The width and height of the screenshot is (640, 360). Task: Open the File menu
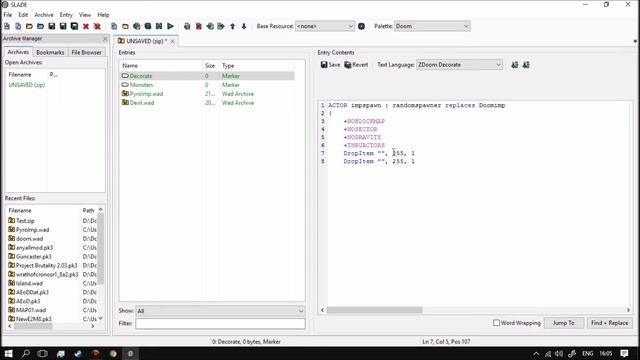[8, 15]
